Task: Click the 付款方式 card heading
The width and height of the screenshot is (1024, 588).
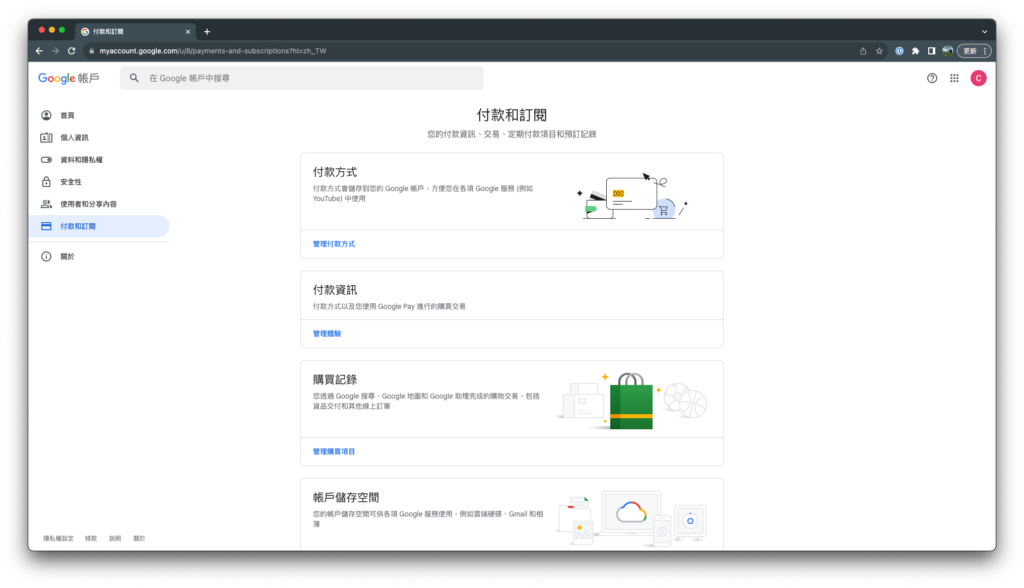Action: pyautogui.click(x=335, y=172)
